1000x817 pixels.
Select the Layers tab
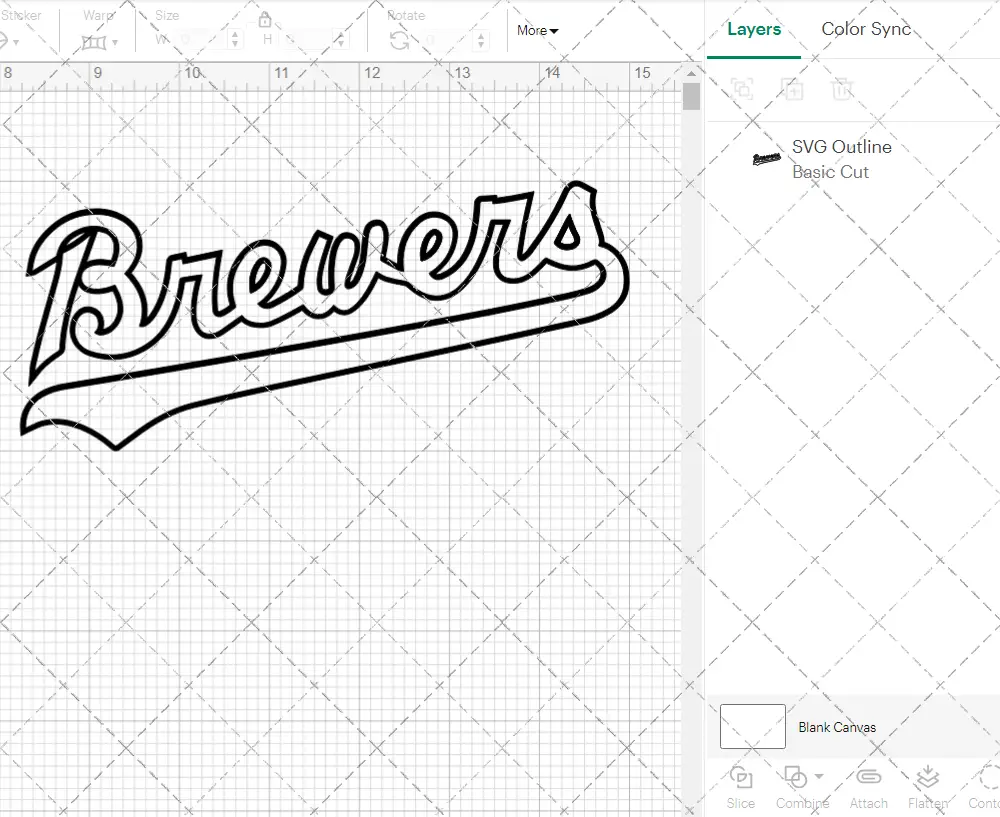click(x=754, y=29)
